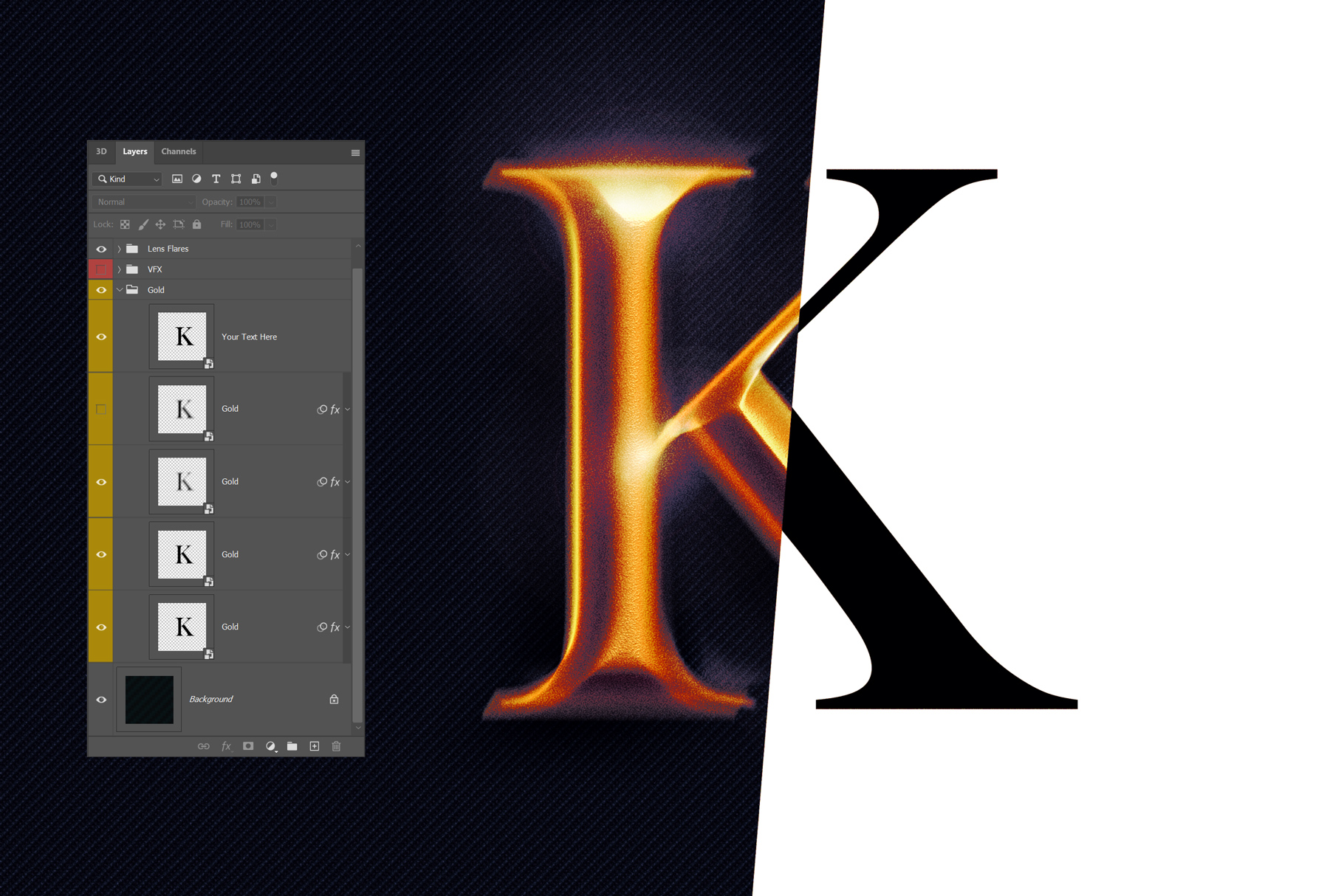Open the Layers panel flyout menu
This screenshot has height=896, width=1344.
(355, 153)
